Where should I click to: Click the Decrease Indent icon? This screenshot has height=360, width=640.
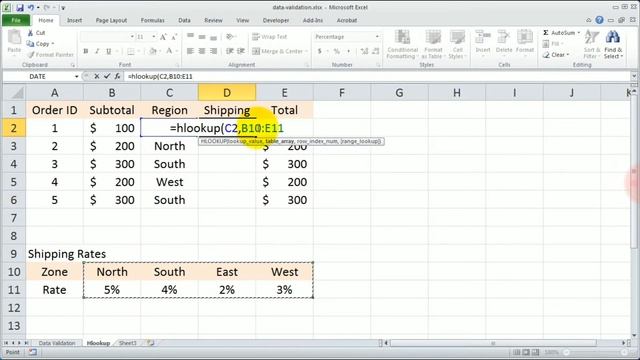[230, 51]
